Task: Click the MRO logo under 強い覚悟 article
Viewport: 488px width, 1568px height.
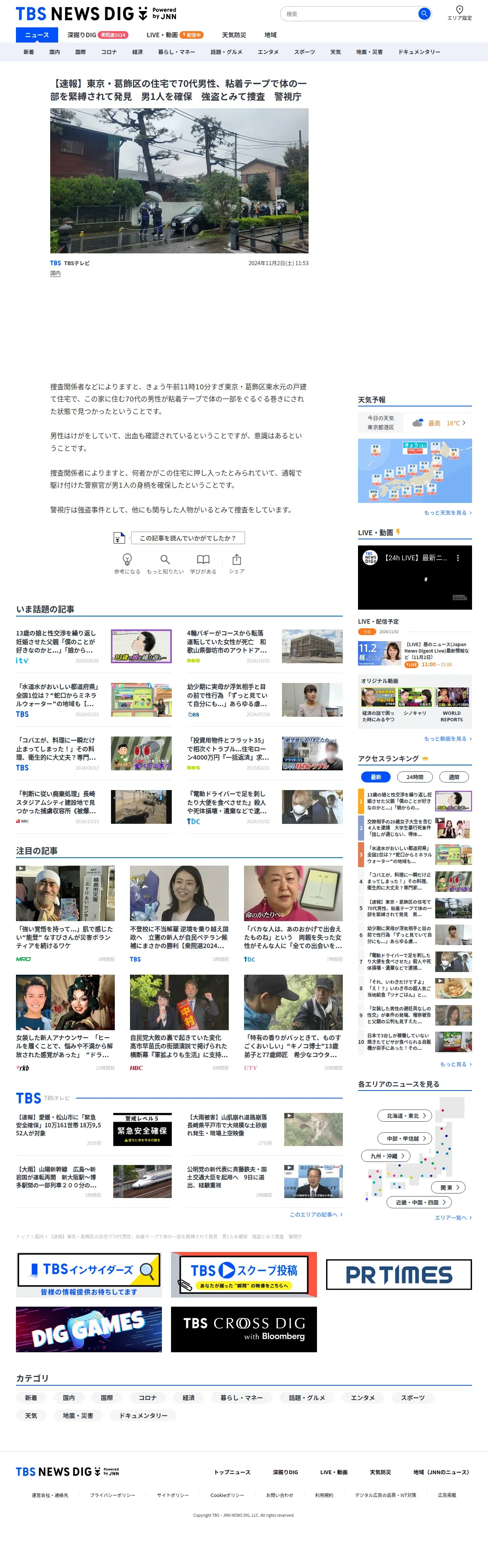Action: coord(23,959)
